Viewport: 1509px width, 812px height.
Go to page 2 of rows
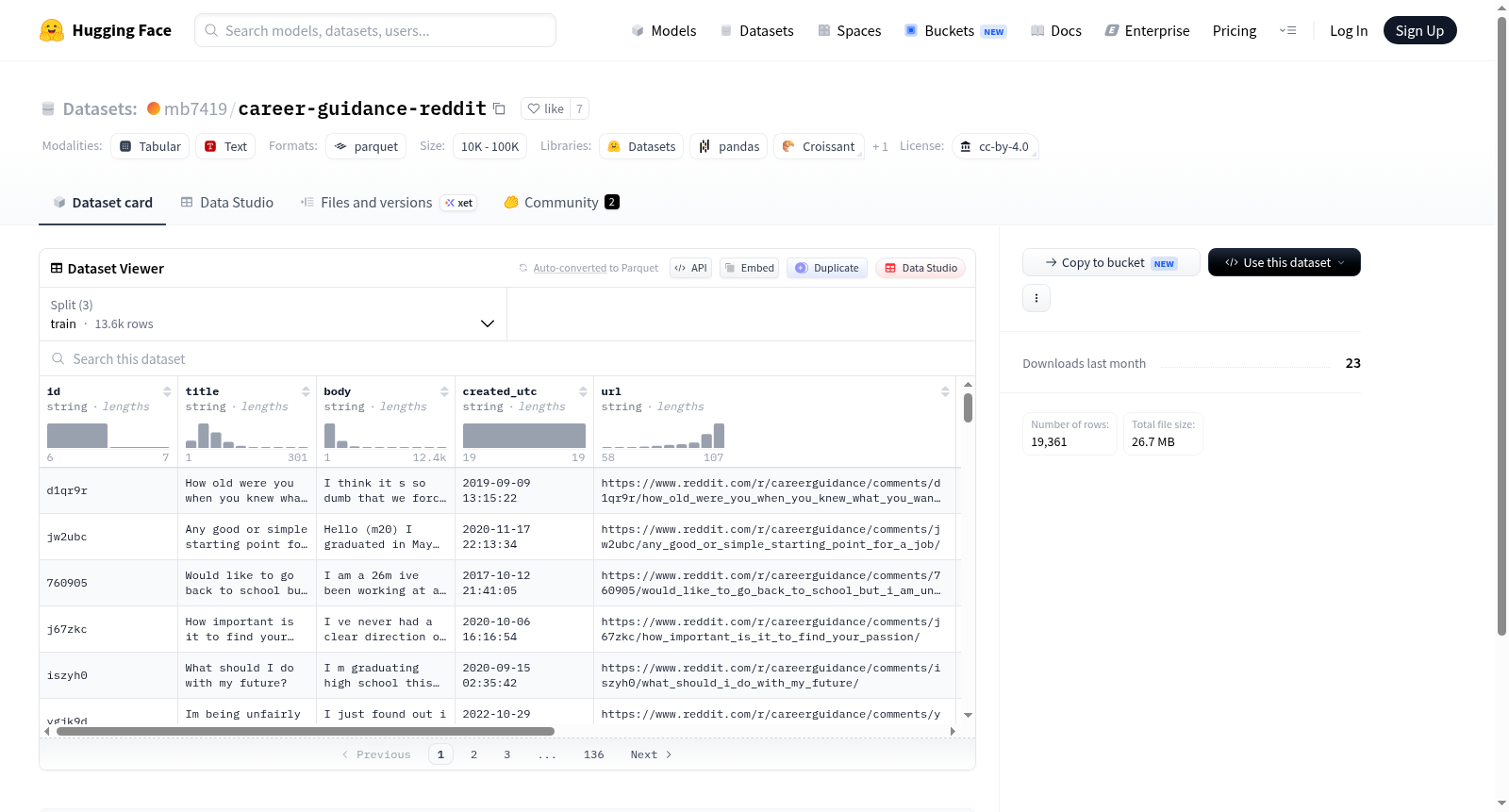(473, 754)
